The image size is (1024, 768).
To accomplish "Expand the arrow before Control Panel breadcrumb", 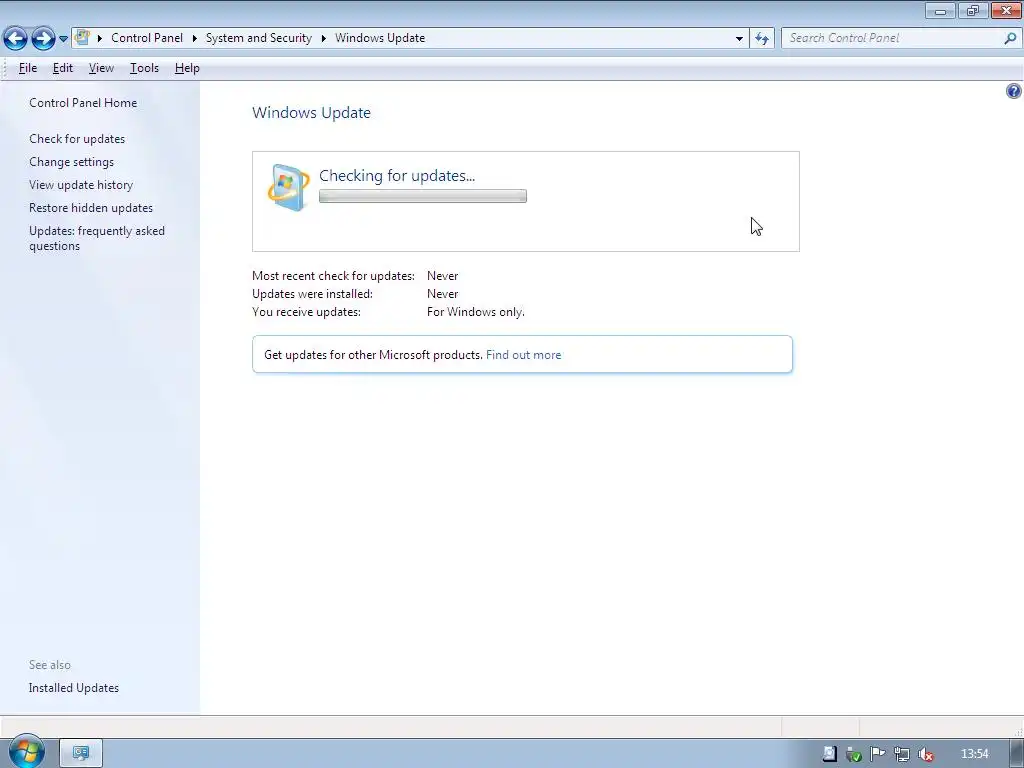I will point(100,38).
